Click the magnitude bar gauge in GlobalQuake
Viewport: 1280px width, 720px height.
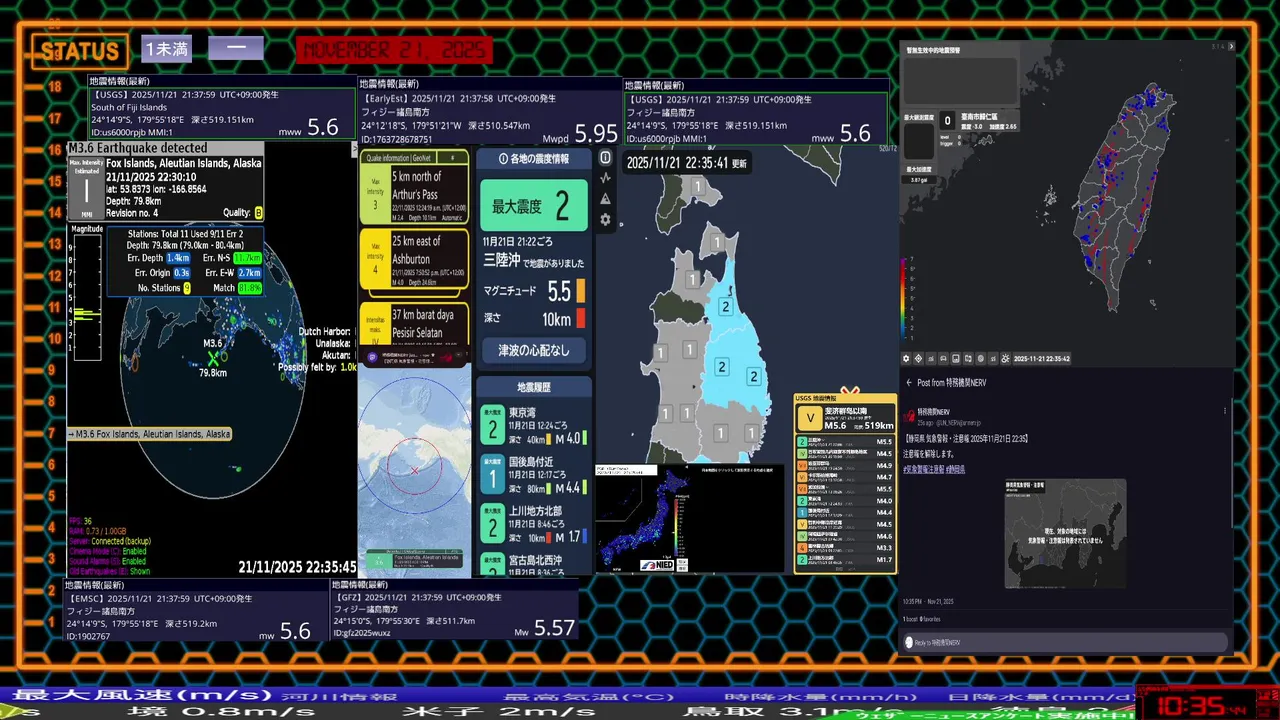click(x=87, y=297)
